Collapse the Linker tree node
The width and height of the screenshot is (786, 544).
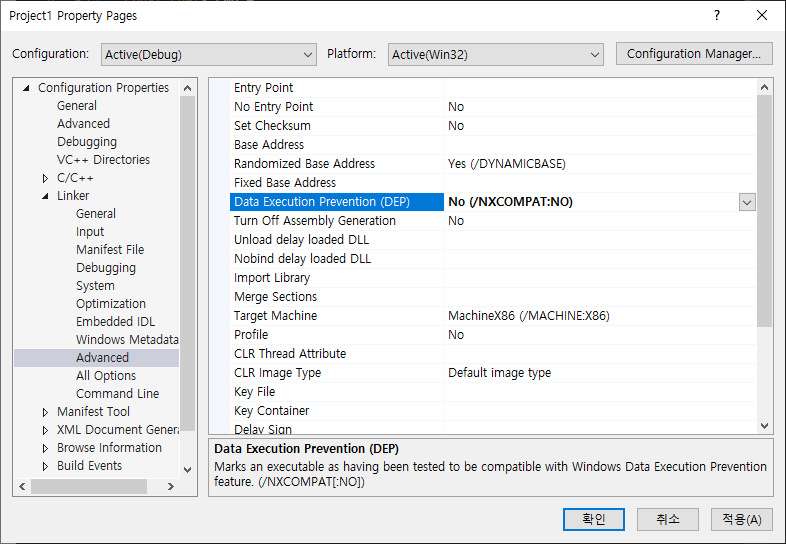click(45, 196)
